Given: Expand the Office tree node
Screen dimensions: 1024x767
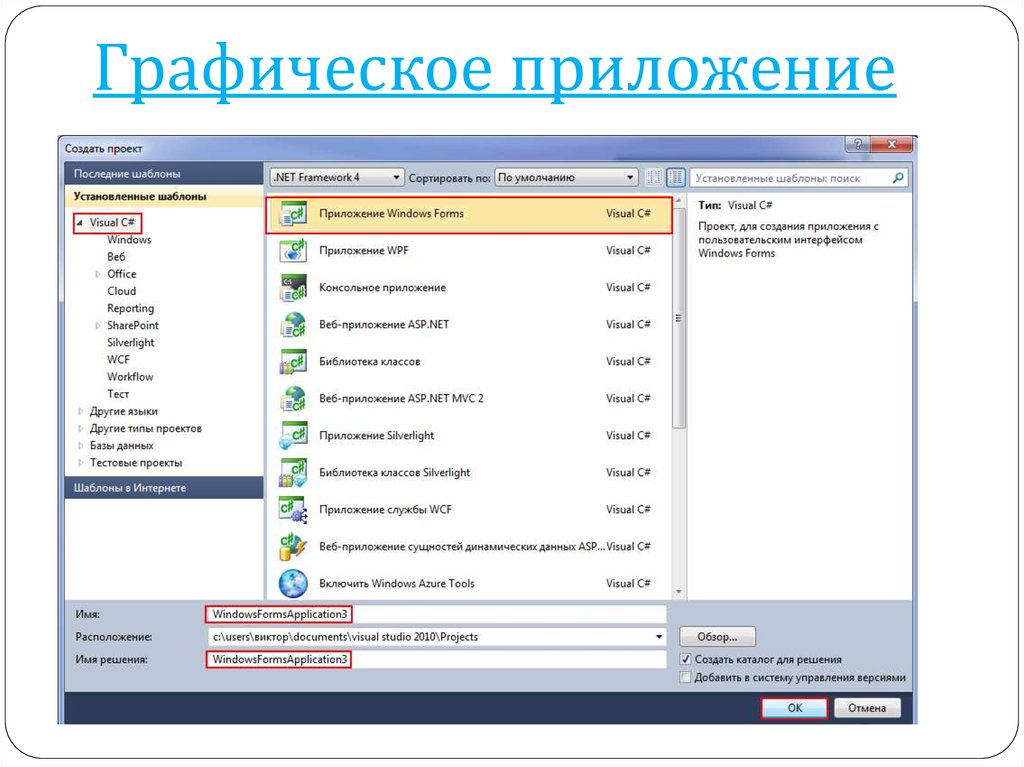Looking at the screenshot, I should 98,274.
